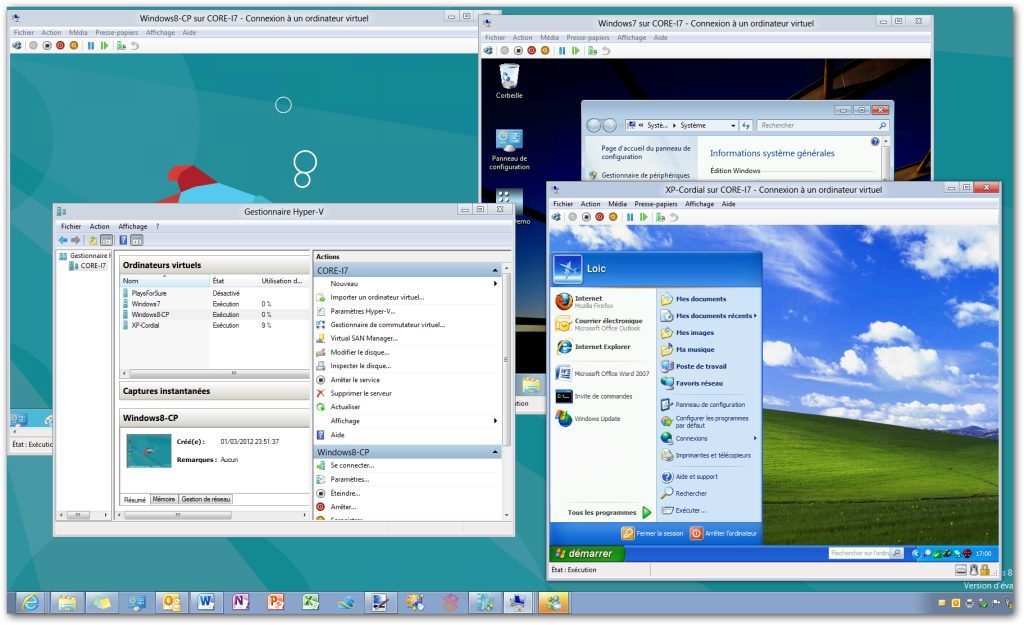Open Mozilla Firefox from XP start menu

pyautogui.click(x=593, y=302)
